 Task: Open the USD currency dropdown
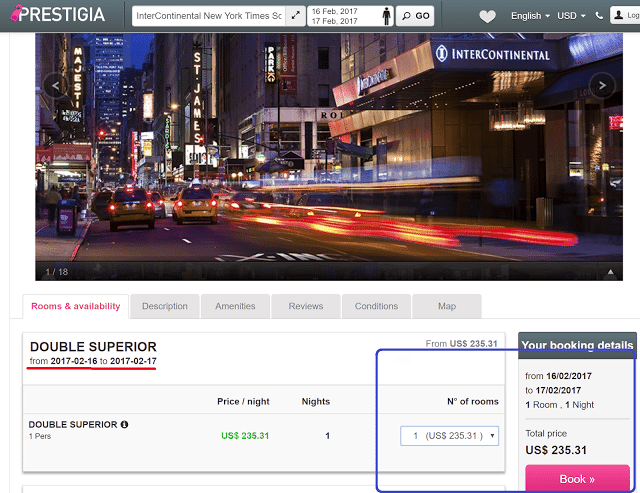(x=571, y=16)
